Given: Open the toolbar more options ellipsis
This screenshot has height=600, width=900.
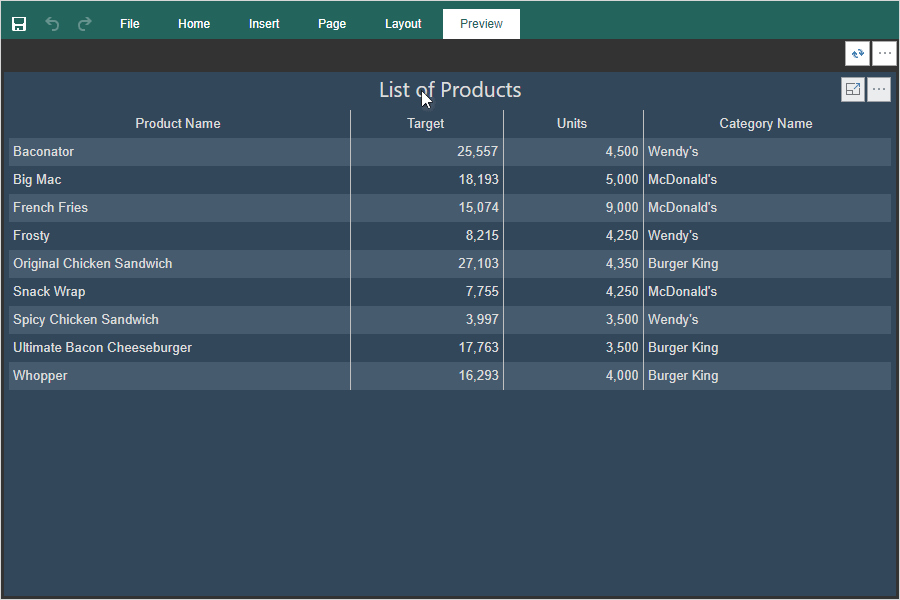Looking at the screenshot, I should pyautogui.click(x=885, y=53).
